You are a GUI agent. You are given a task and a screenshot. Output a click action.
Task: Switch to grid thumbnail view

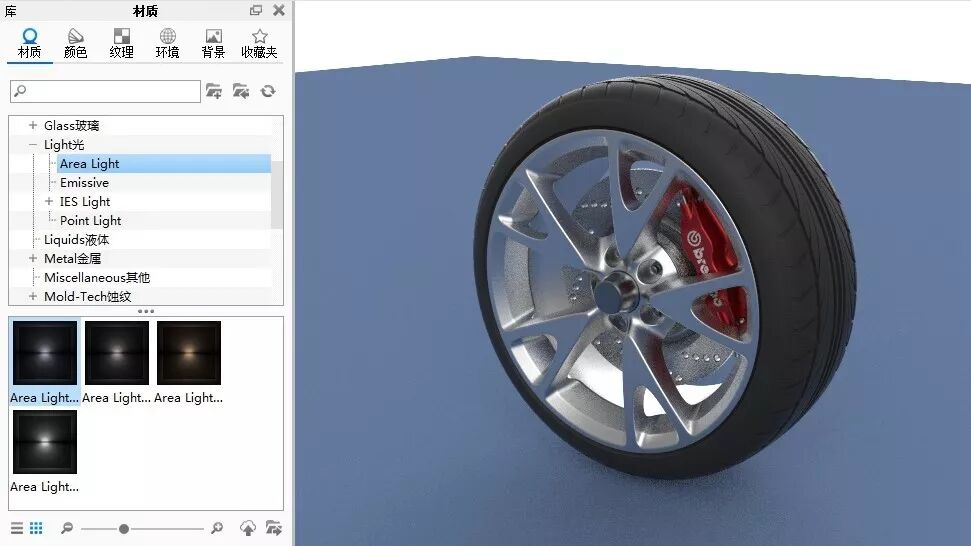click(x=36, y=528)
